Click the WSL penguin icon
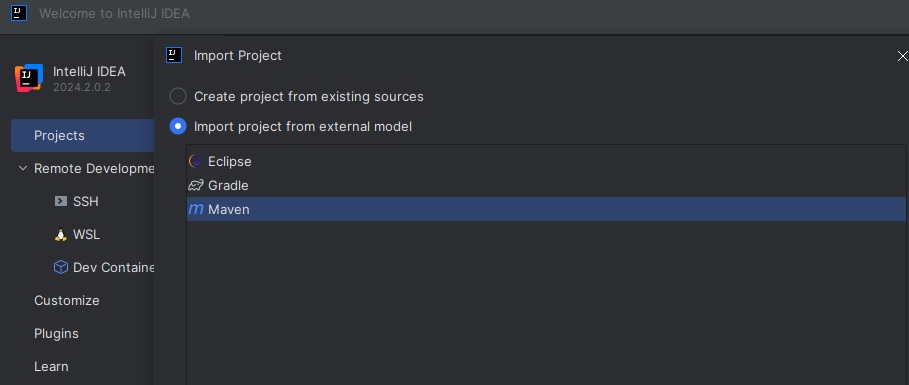The height and width of the screenshot is (385, 909). (x=60, y=235)
